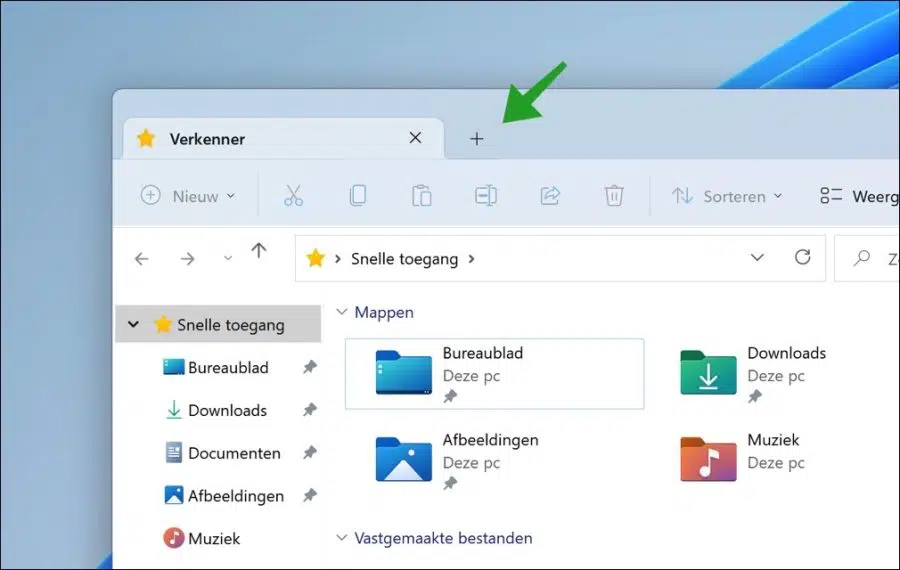Open Afbeeldingen in the sidebar

coord(224,495)
